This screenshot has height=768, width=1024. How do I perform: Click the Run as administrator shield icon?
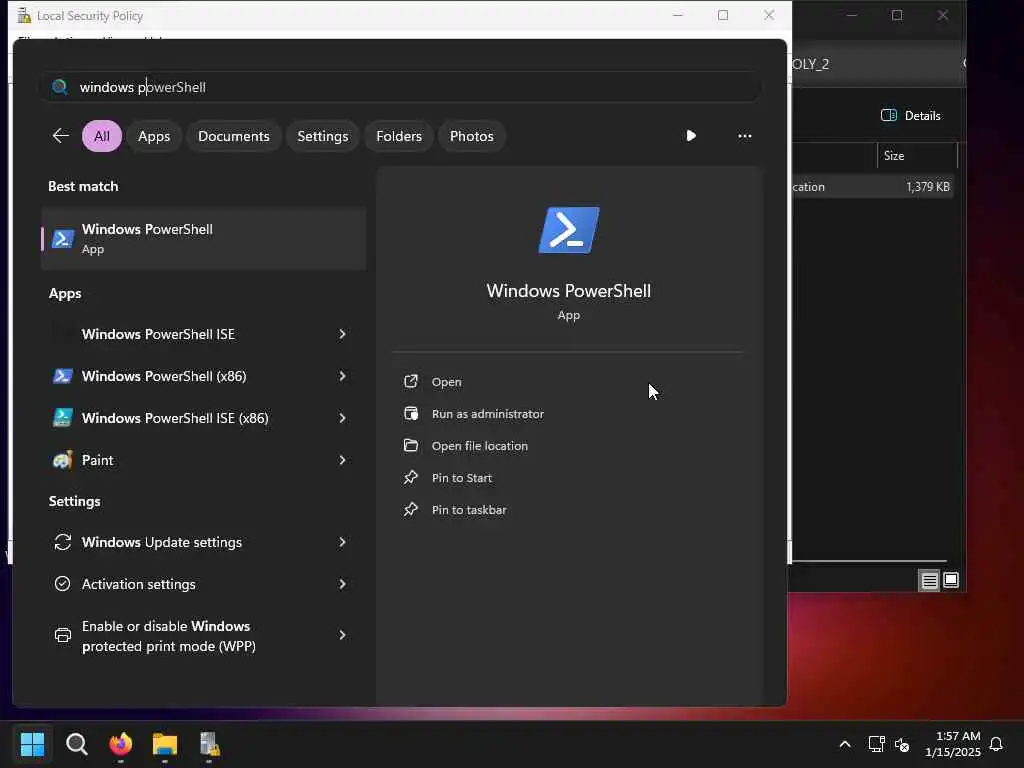click(411, 413)
